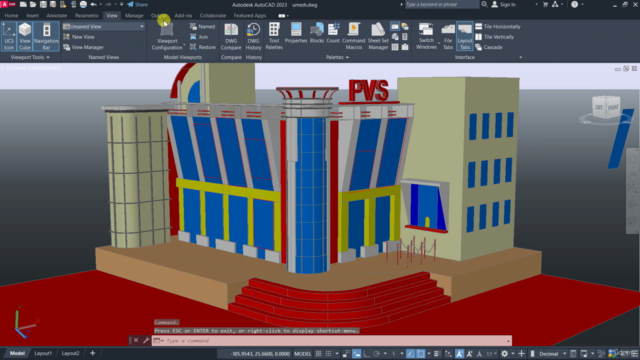Open the Add-ins ribbon tab
Image resolution: width=640 pixels, height=360 pixels.
183,16
